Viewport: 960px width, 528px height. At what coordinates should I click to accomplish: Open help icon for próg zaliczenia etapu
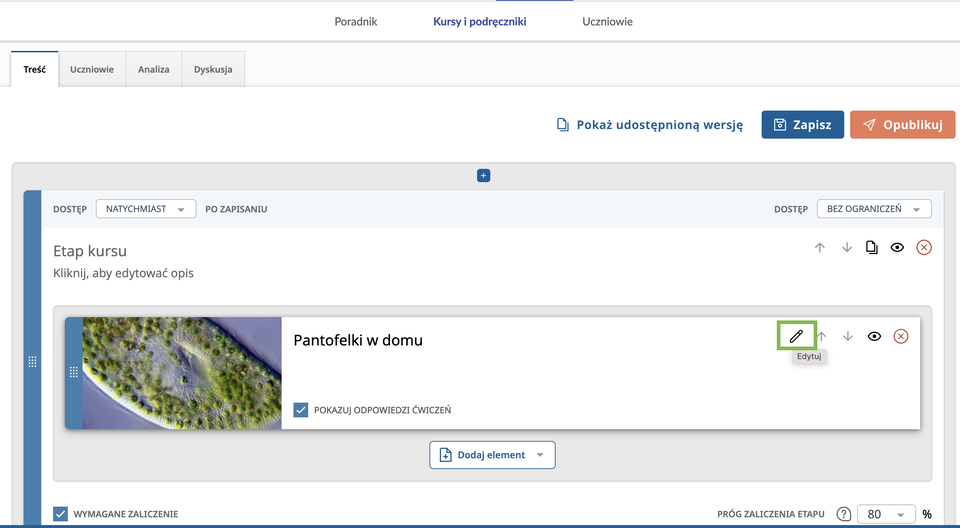coord(844,514)
